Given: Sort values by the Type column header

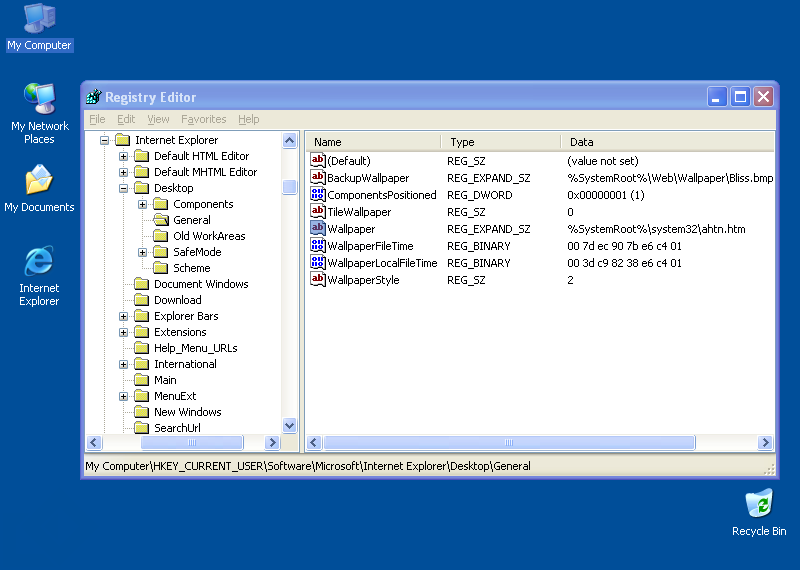Looking at the screenshot, I should click(x=502, y=142).
